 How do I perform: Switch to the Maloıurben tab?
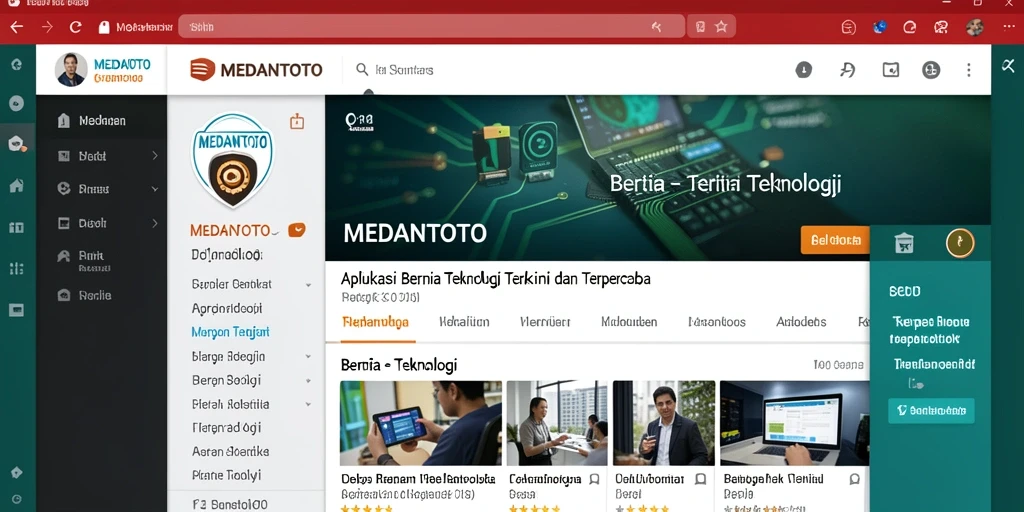click(629, 322)
